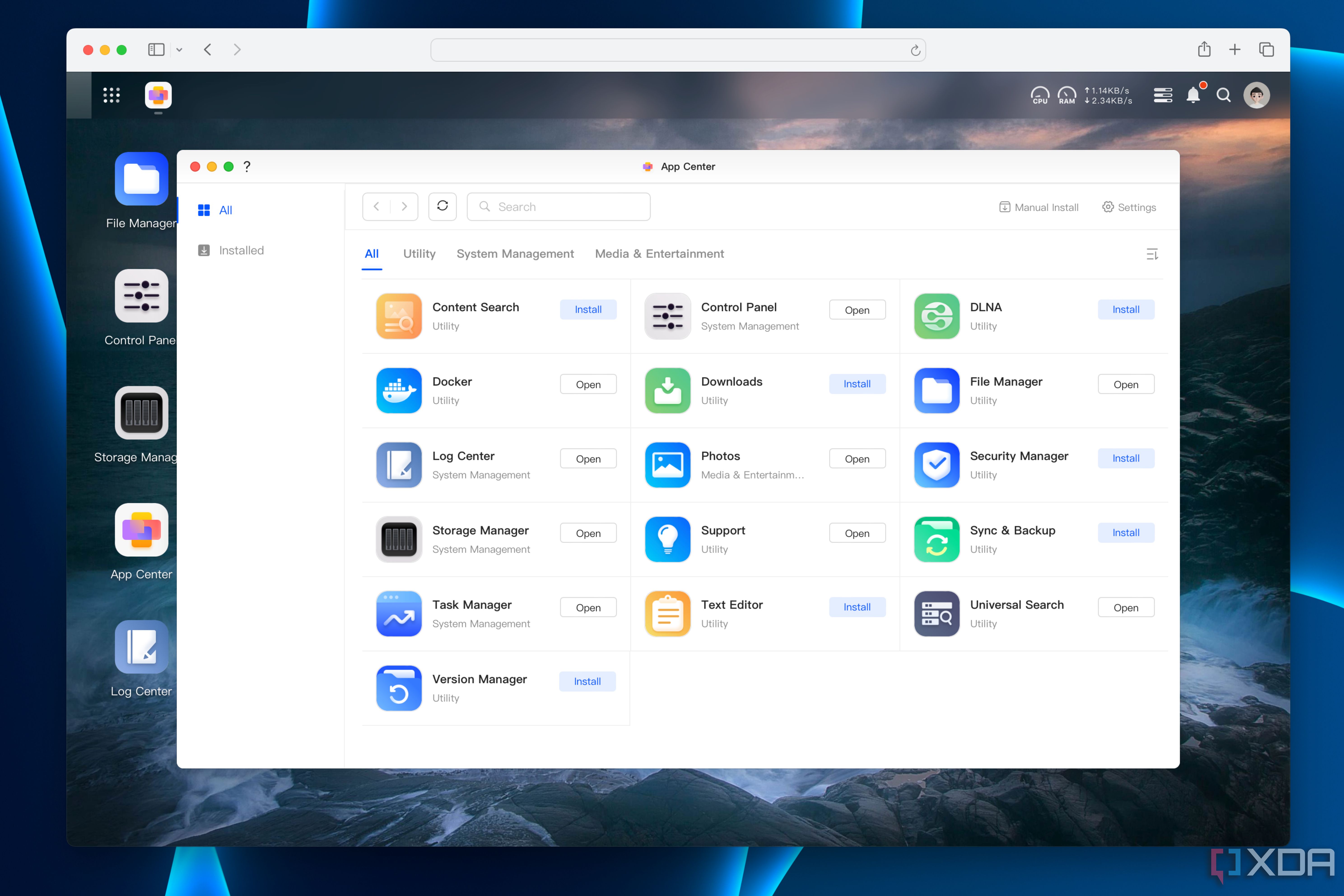
Task: Click the App Center taskbar icon
Action: [158, 95]
